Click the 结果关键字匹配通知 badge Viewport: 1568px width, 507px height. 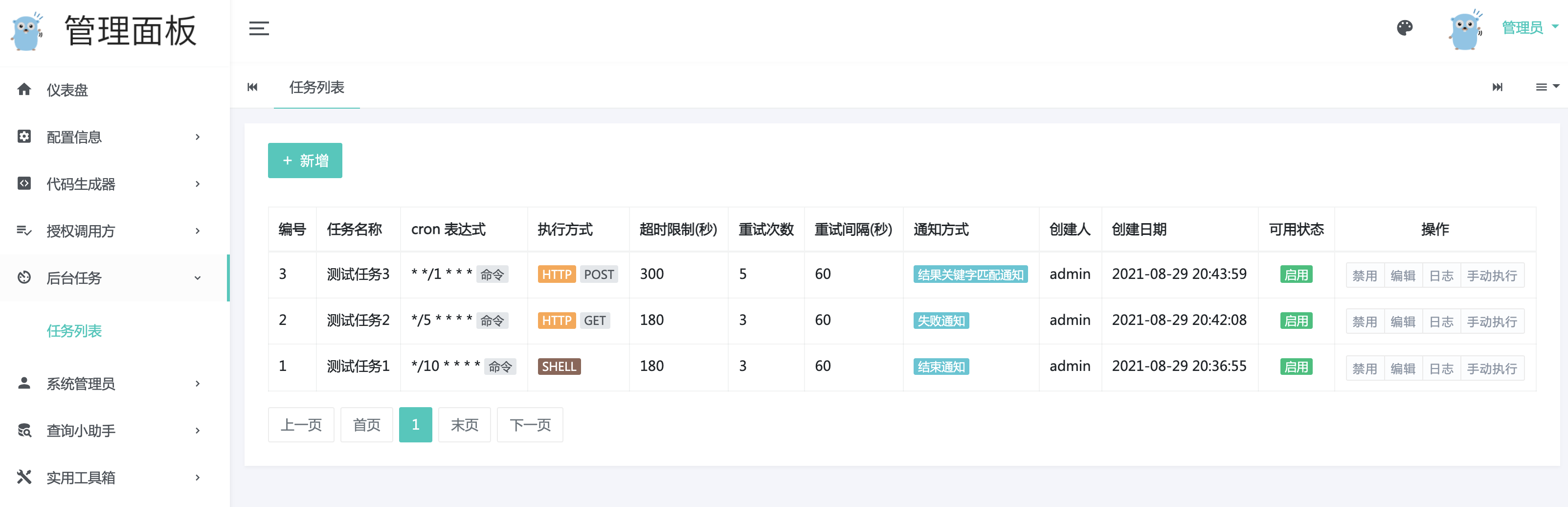(970, 274)
